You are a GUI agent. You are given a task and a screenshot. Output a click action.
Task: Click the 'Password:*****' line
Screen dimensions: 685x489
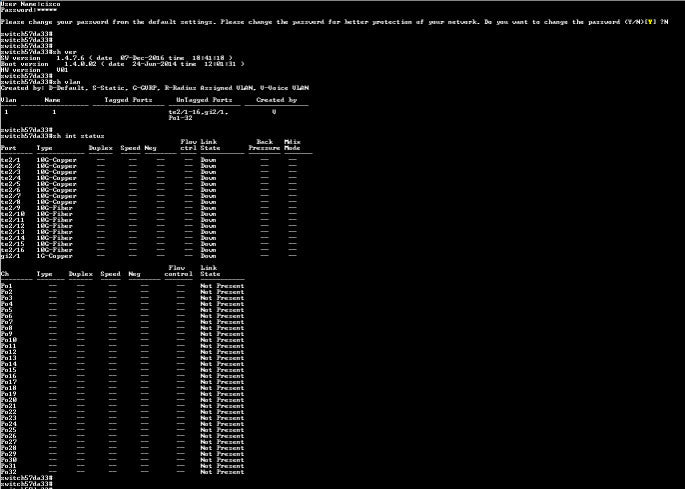tap(29, 10)
